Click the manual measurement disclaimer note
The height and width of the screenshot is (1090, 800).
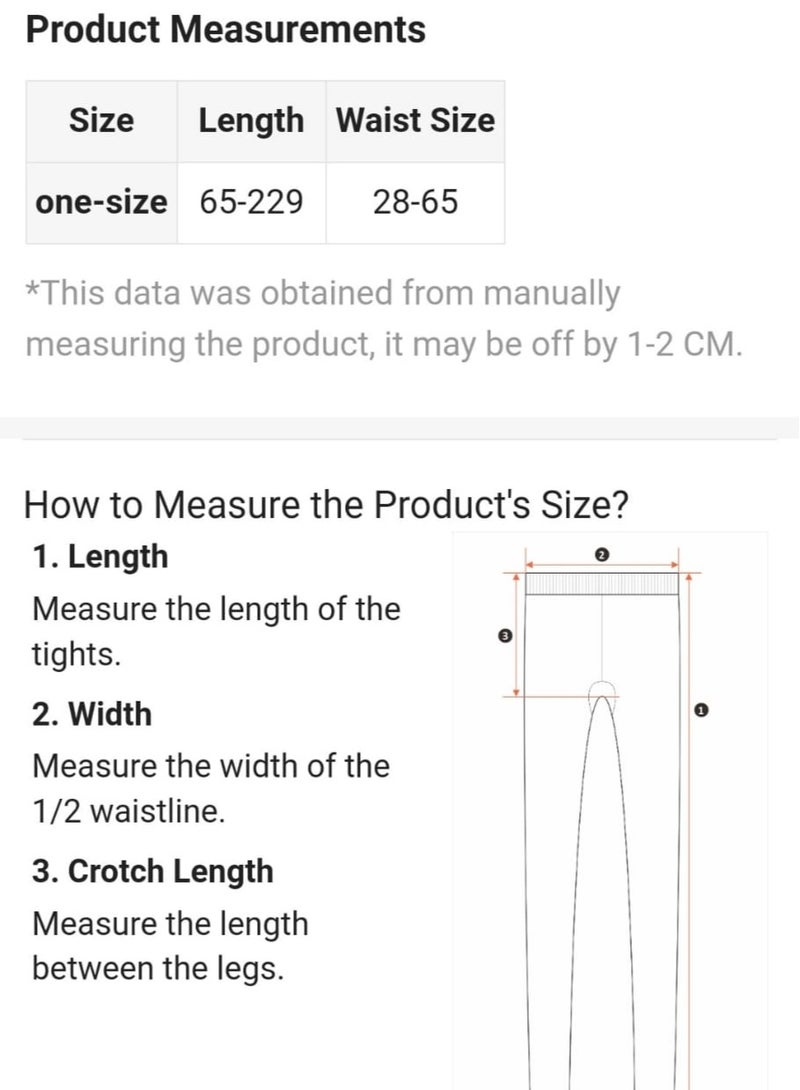pos(384,319)
